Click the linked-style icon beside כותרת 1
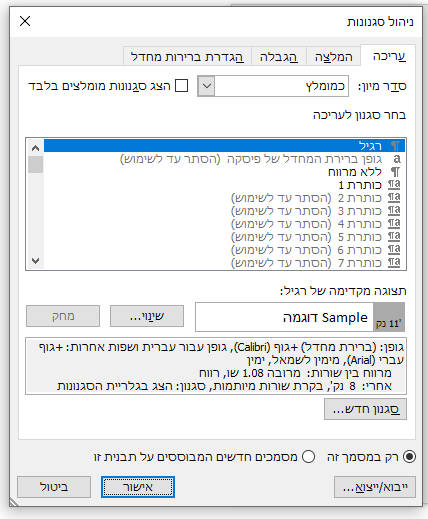The width and height of the screenshot is (428, 519). 394,185
